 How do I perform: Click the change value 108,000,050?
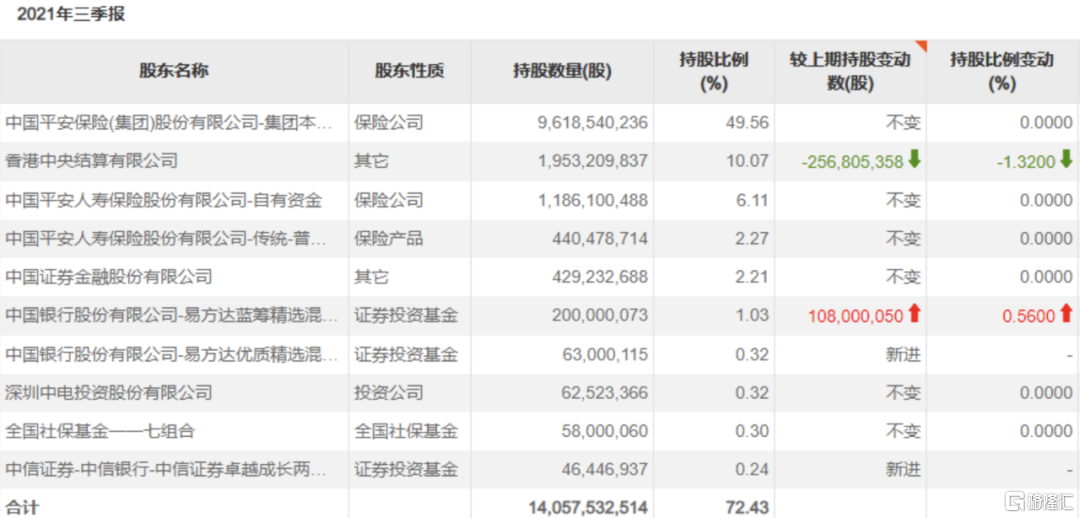(856, 316)
